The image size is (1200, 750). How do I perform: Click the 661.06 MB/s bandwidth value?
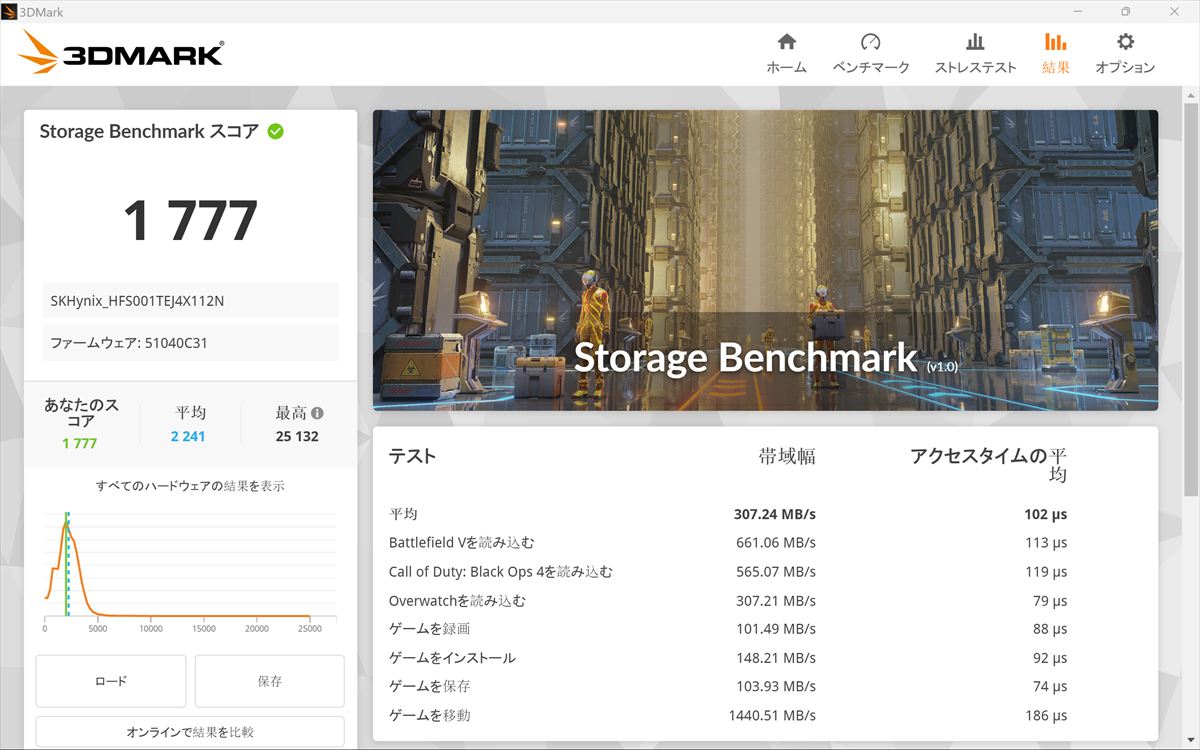776,543
